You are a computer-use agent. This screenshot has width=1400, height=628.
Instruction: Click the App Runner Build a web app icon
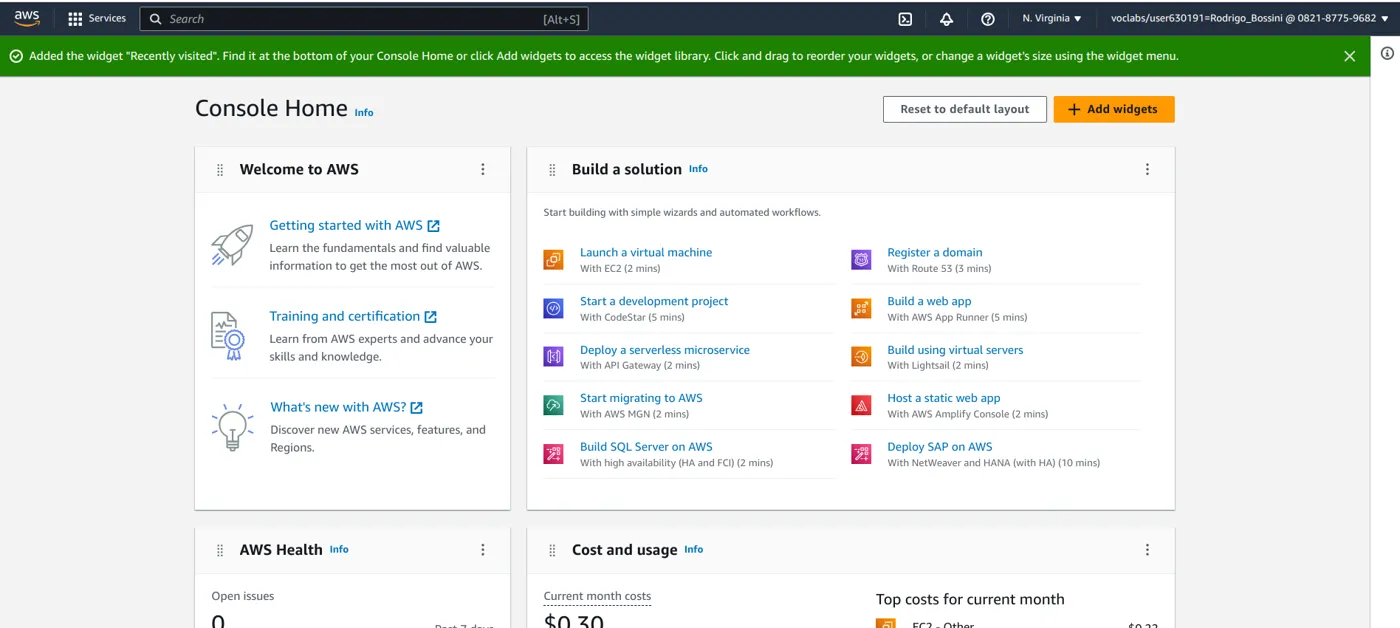click(861, 309)
